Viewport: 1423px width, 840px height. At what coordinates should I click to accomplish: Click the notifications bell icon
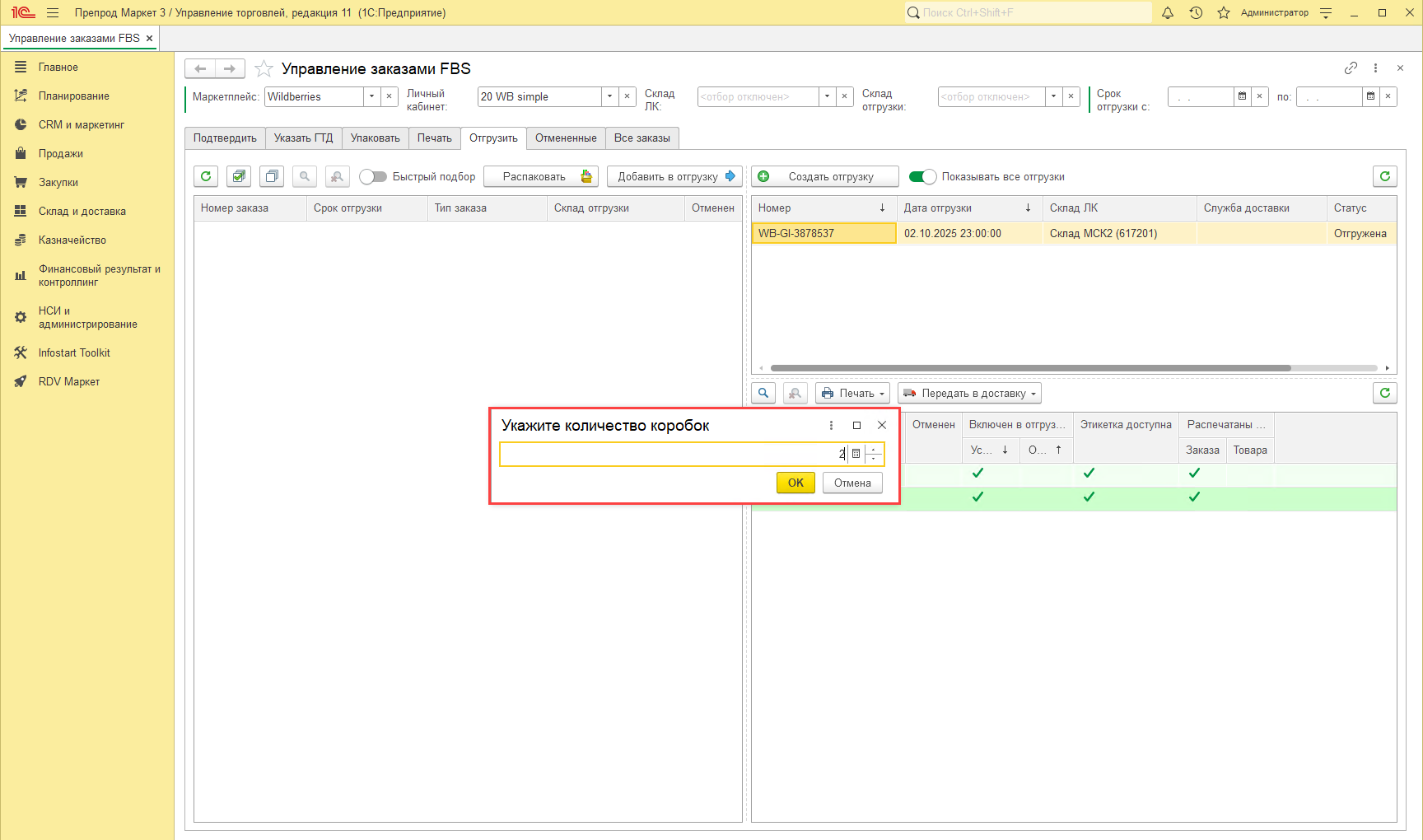pyautogui.click(x=1167, y=12)
